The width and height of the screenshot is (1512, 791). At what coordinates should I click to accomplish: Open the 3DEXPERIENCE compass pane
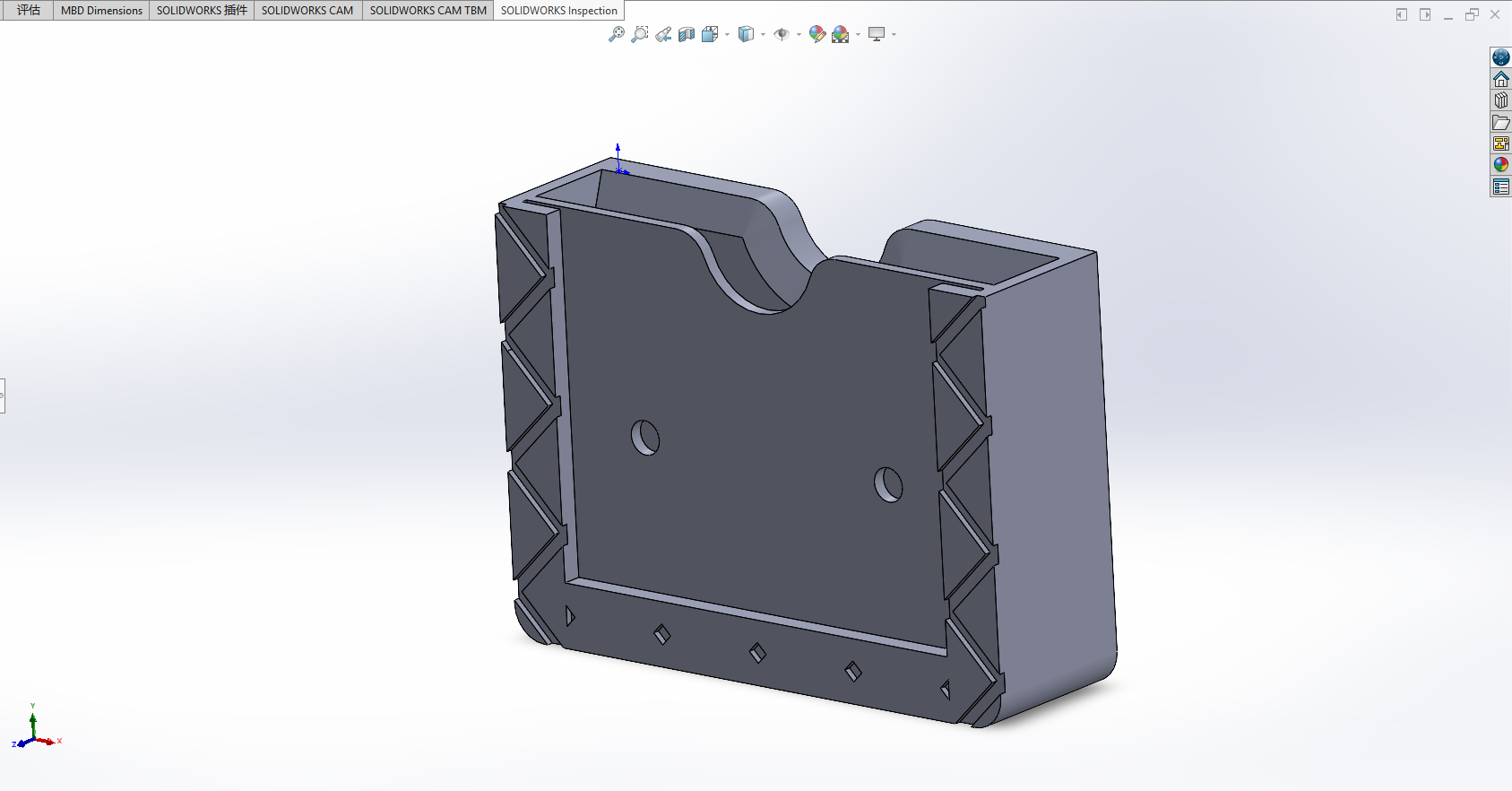coord(1500,57)
